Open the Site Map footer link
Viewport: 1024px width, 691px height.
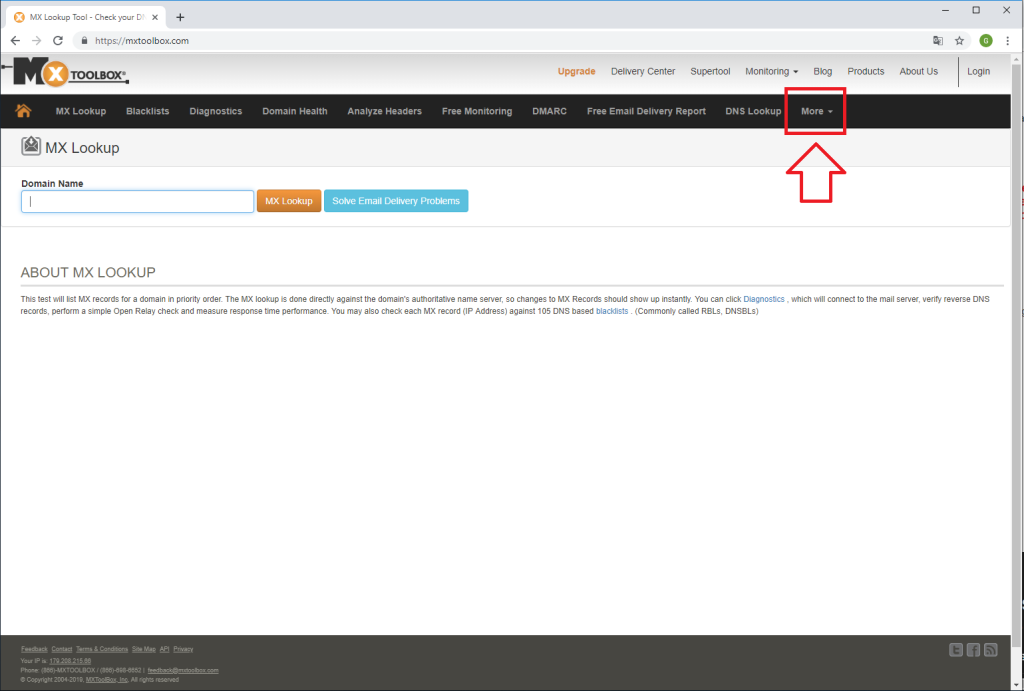point(144,649)
